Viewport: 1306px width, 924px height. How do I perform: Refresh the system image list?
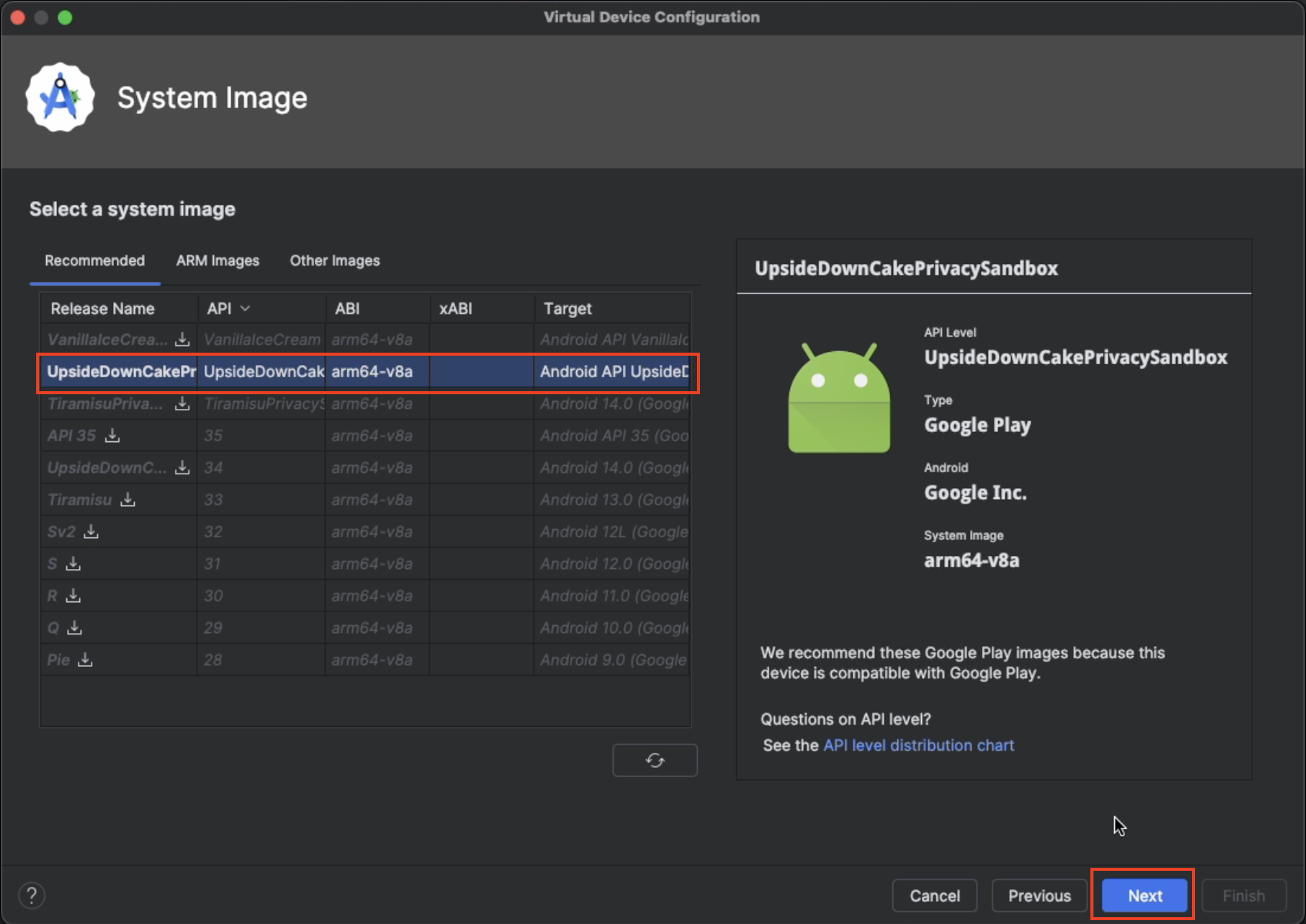tap(655, 760)
